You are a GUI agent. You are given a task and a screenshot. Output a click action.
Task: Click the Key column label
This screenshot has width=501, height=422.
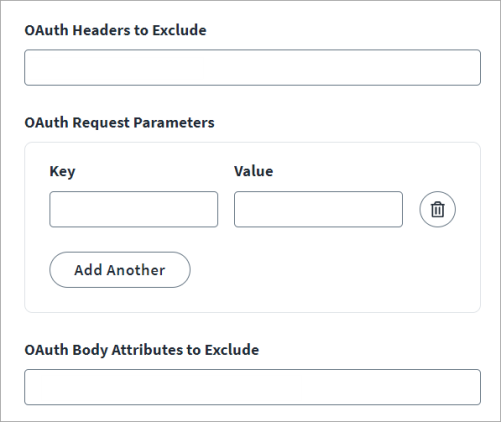pos(62,172)
